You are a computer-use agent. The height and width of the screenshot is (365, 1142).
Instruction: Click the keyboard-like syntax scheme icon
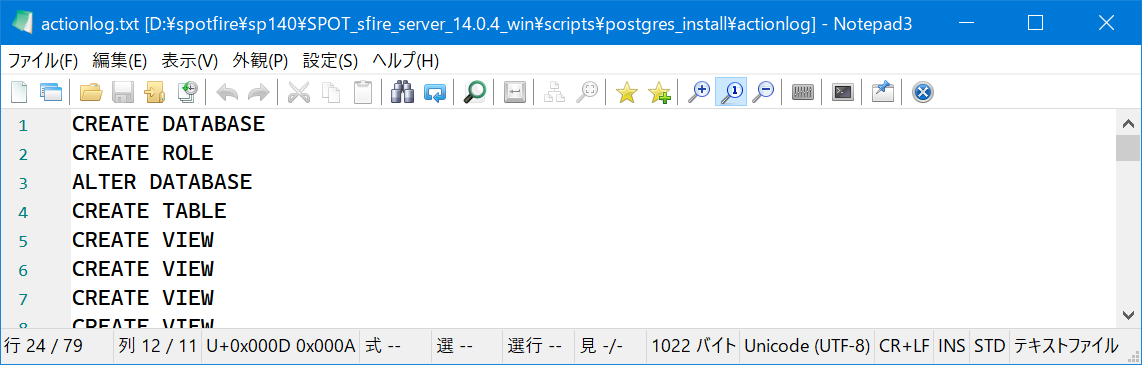[803, 93]
